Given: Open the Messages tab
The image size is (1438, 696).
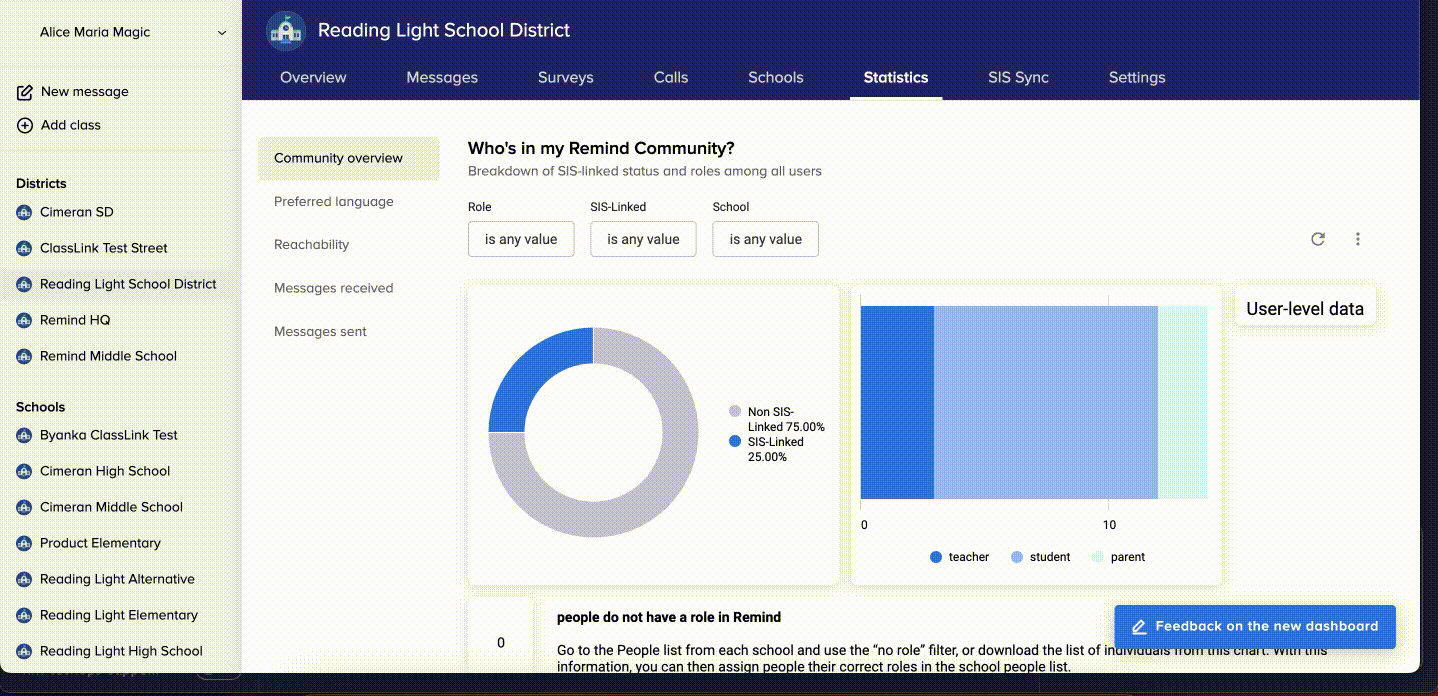Looking at the screenshot, I should tap(442, 77).
